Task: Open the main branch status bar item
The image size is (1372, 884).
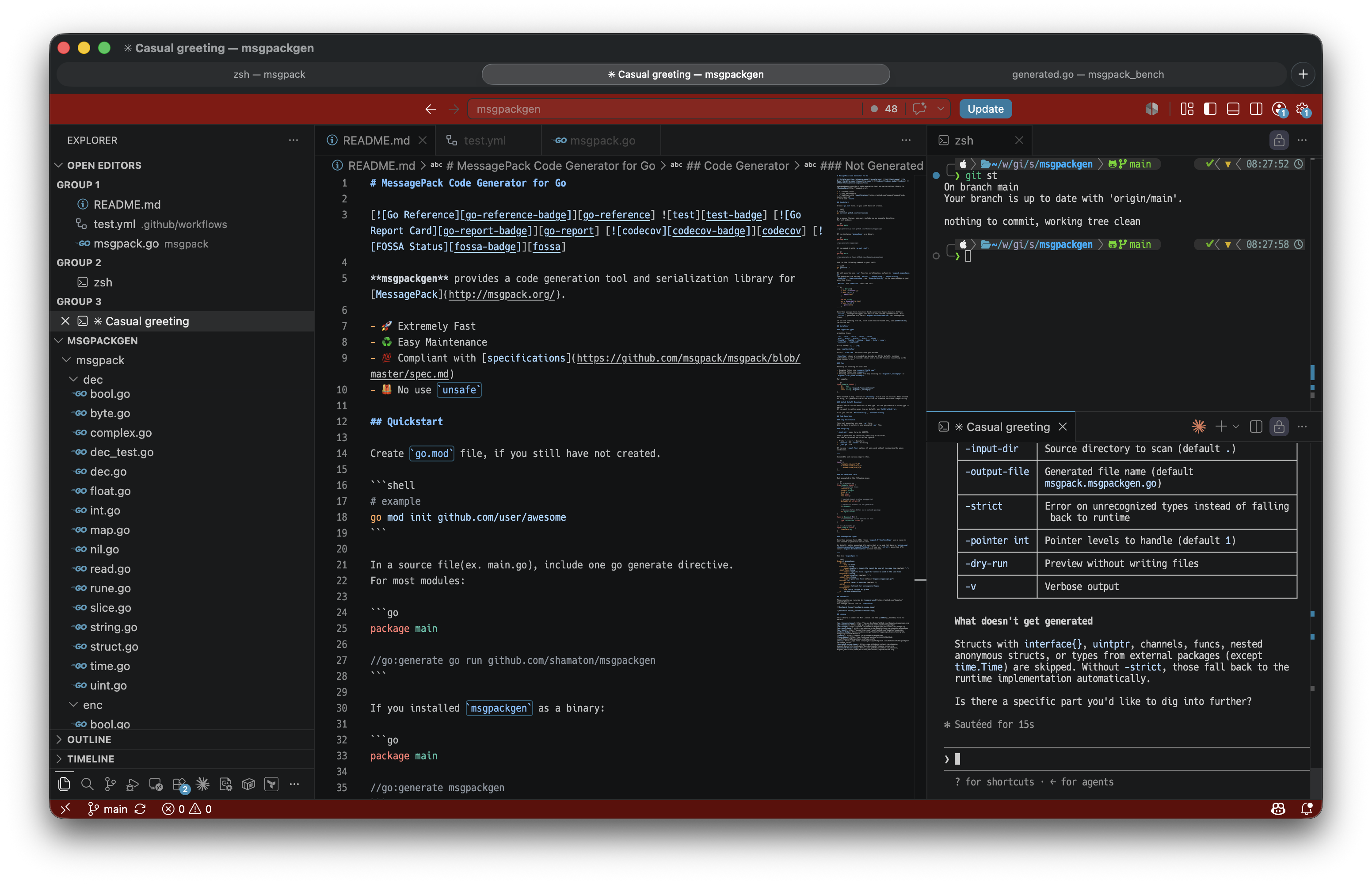Action: (107, 809)
